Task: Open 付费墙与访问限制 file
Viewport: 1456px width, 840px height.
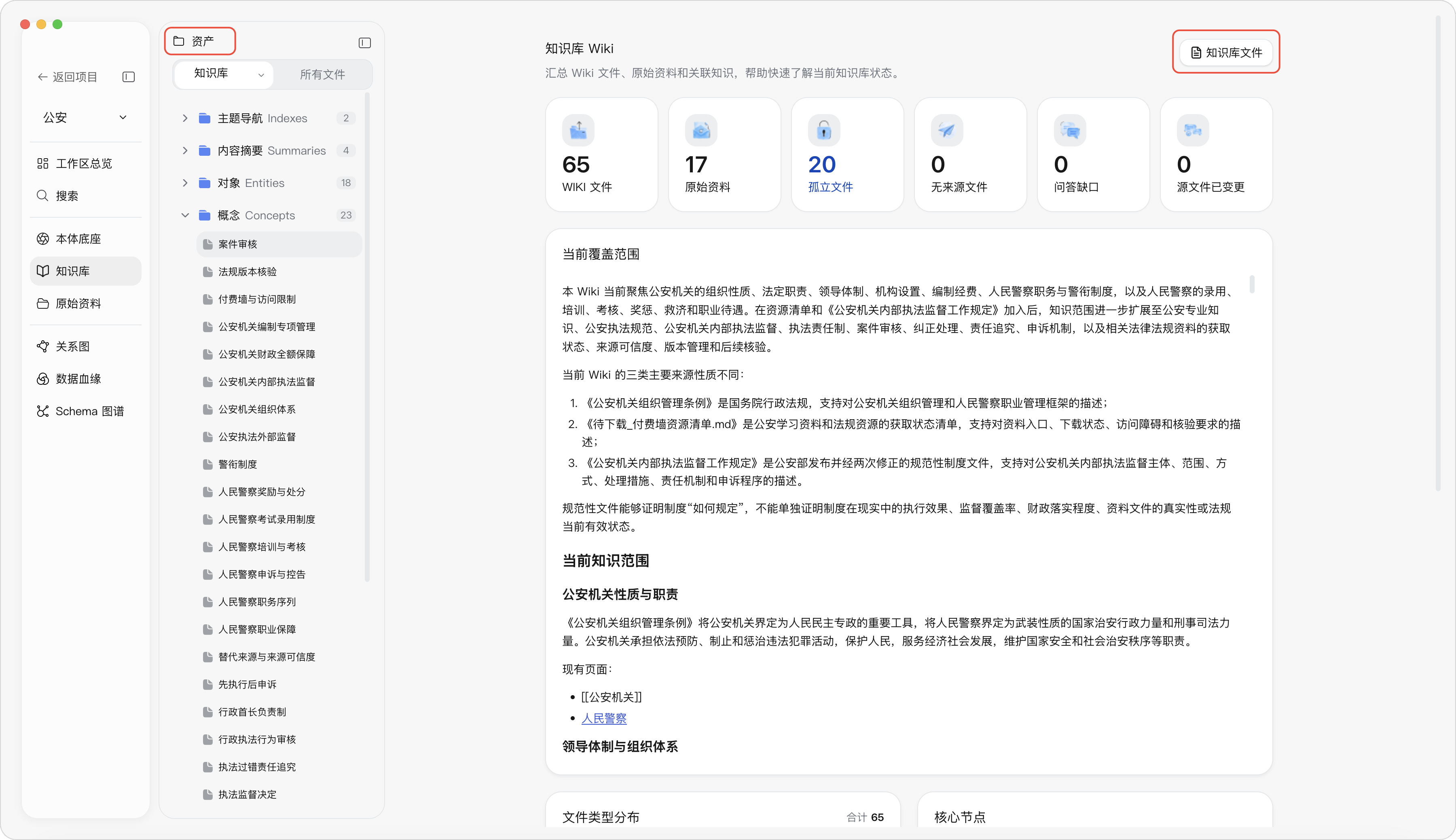Action: click(279, 299)
